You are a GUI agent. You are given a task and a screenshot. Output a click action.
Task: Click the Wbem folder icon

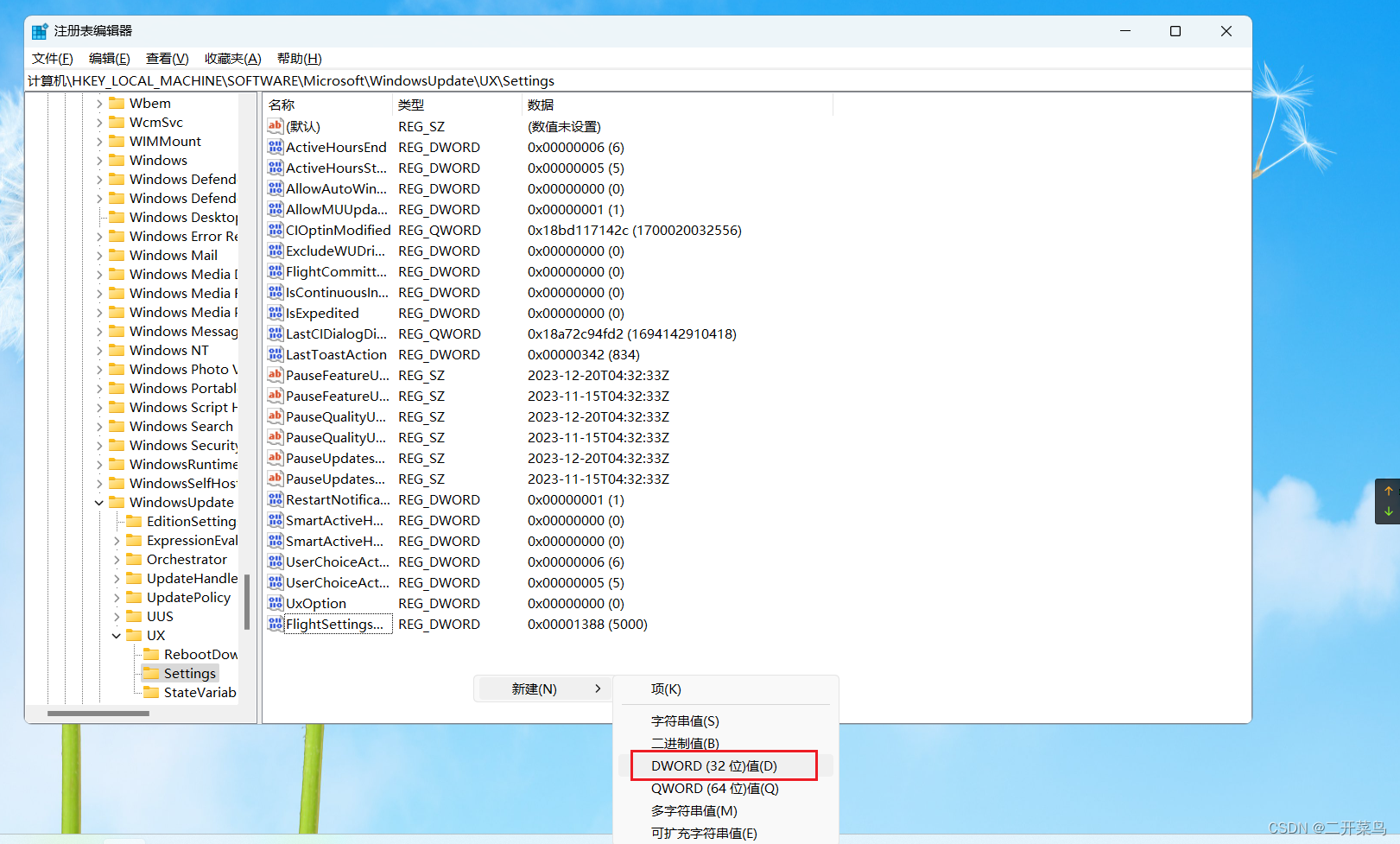coord(117,103)
